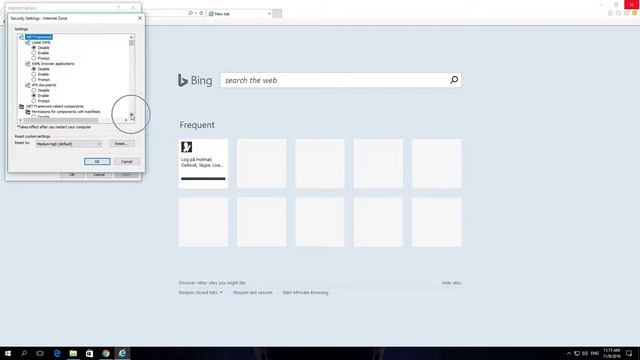Click the Bing search magnifier icon
The height and width of the screenshot is (360, 640).
(454, 80)
